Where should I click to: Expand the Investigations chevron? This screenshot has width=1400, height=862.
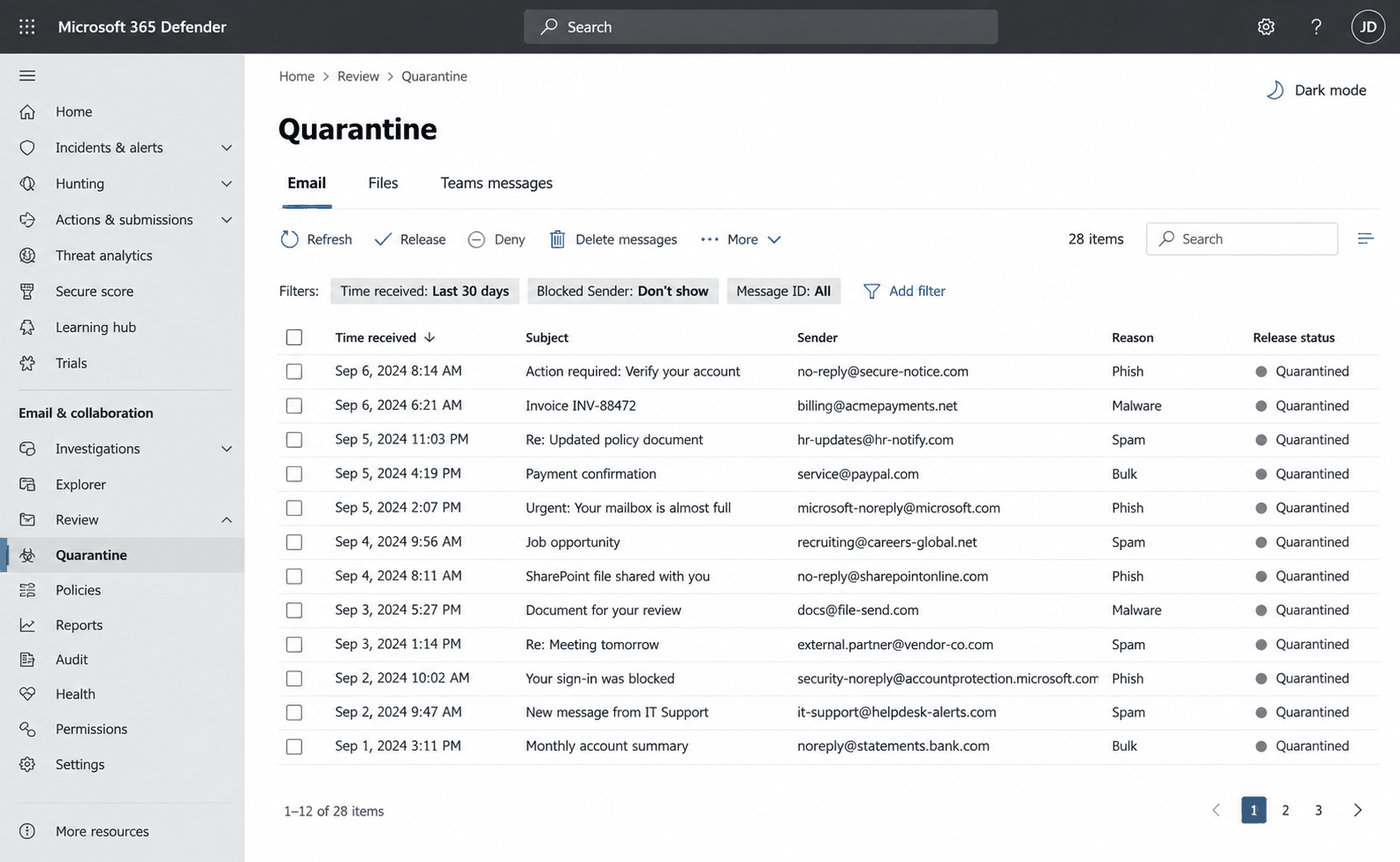[x=227, y=449]
